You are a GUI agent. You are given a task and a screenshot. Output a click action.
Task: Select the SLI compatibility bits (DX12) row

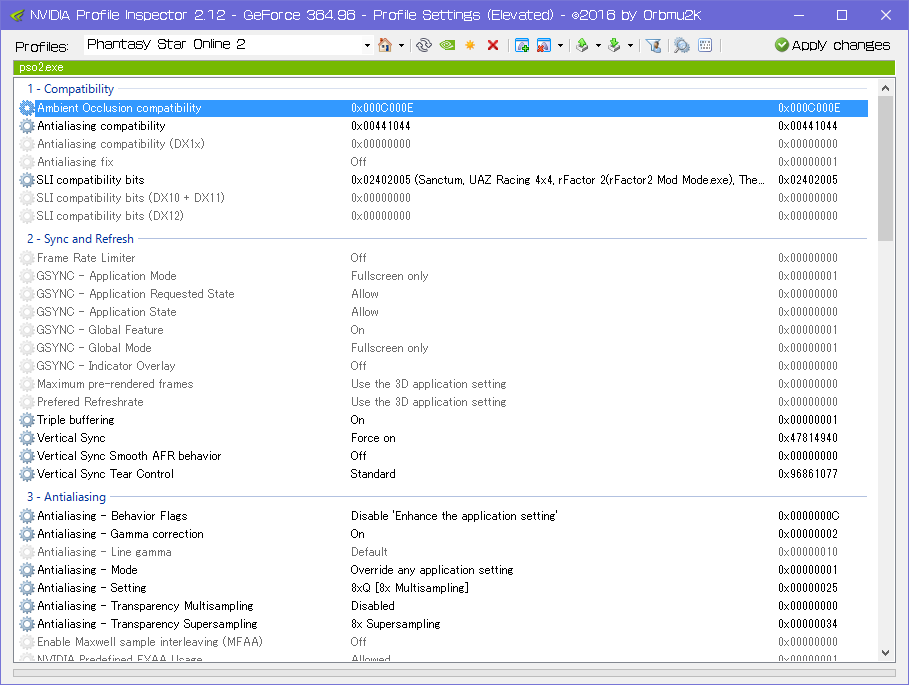443,216
